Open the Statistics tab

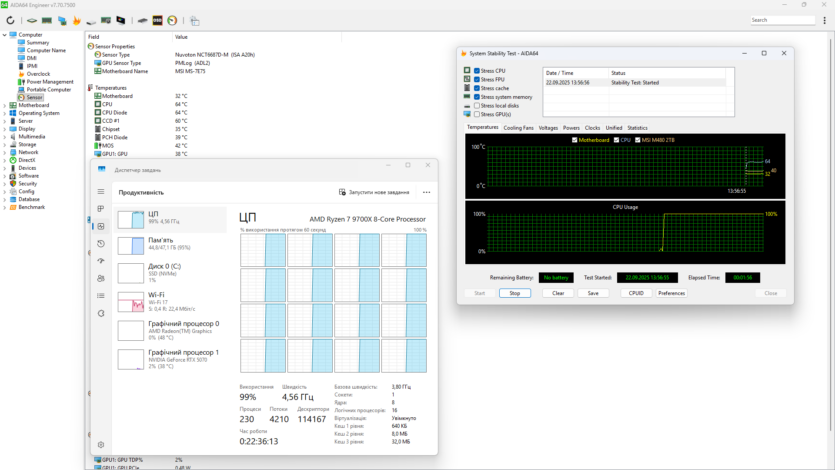tap(637, 128)
